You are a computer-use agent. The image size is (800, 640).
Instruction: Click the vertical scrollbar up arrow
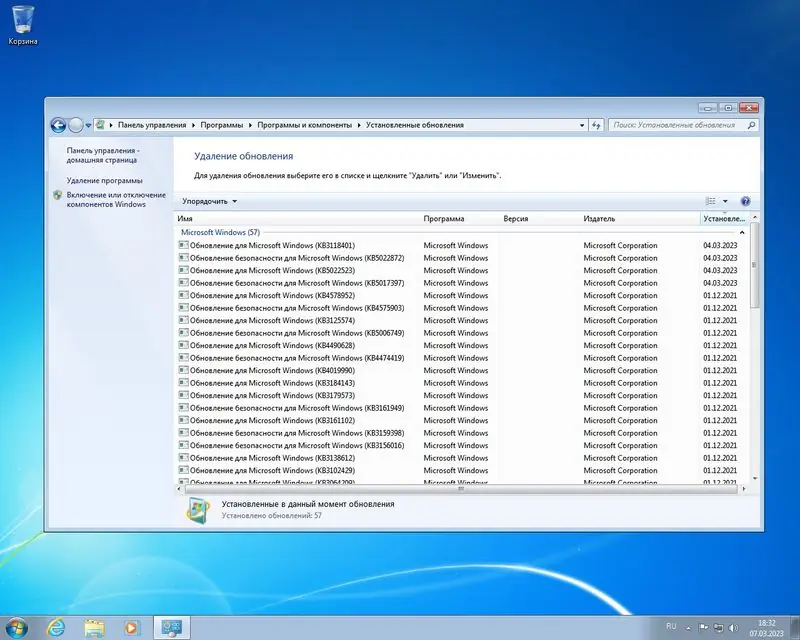pyautogui.click(x=755, y=218)
